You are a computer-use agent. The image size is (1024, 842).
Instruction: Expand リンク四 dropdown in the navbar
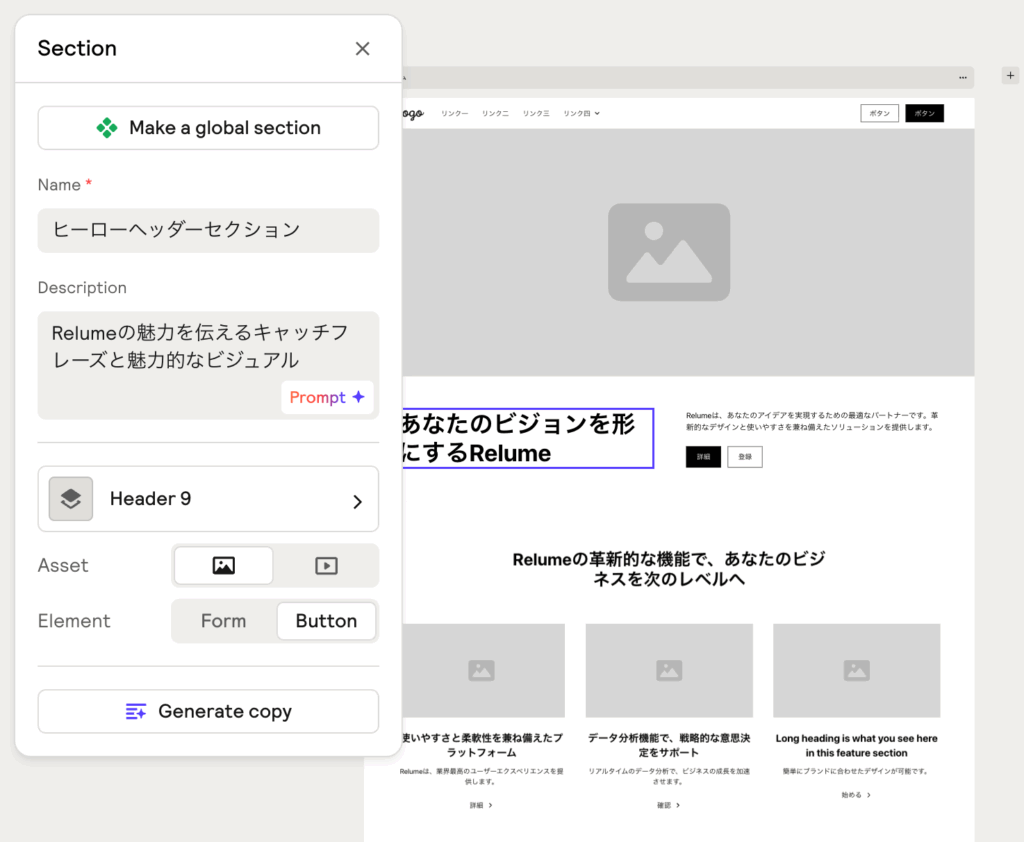click(x=581, y=114)
